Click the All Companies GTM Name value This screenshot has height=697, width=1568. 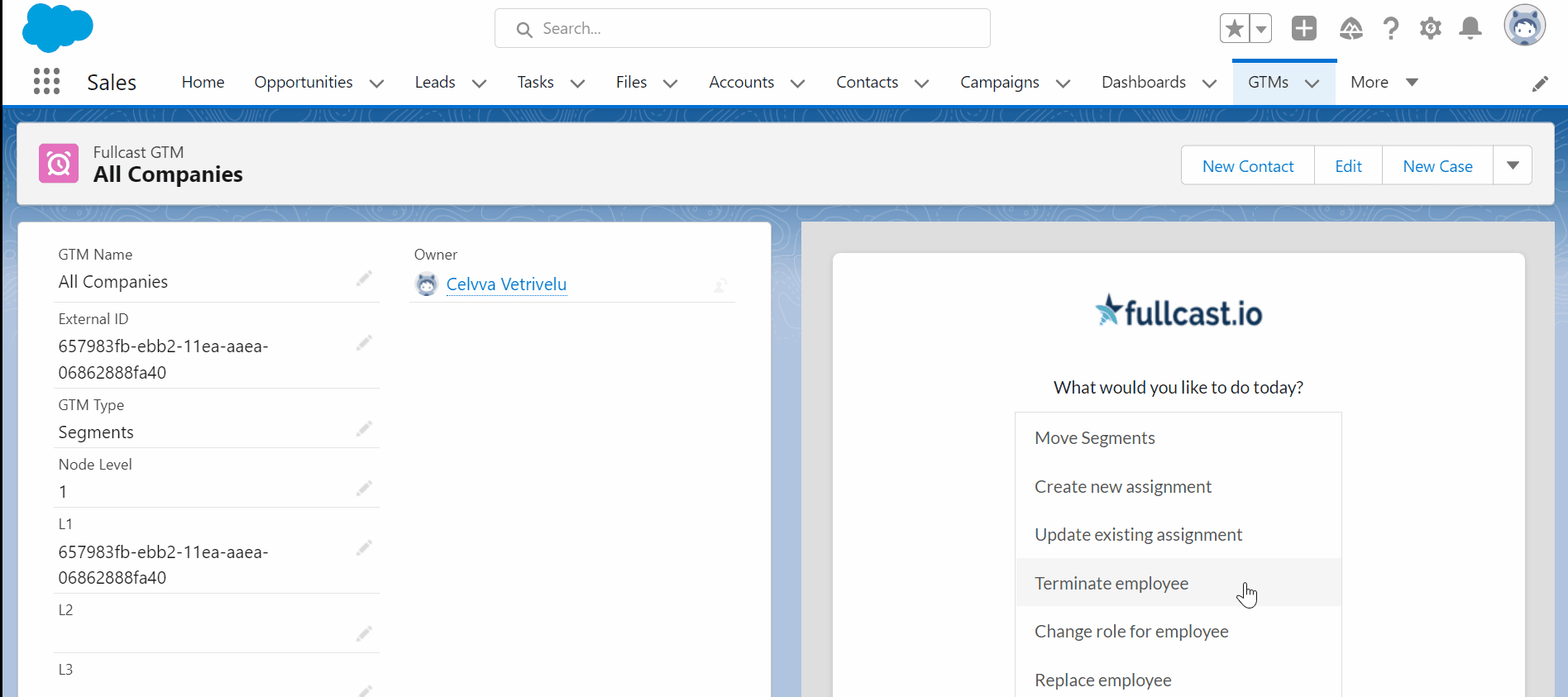[x=113, y=282]
